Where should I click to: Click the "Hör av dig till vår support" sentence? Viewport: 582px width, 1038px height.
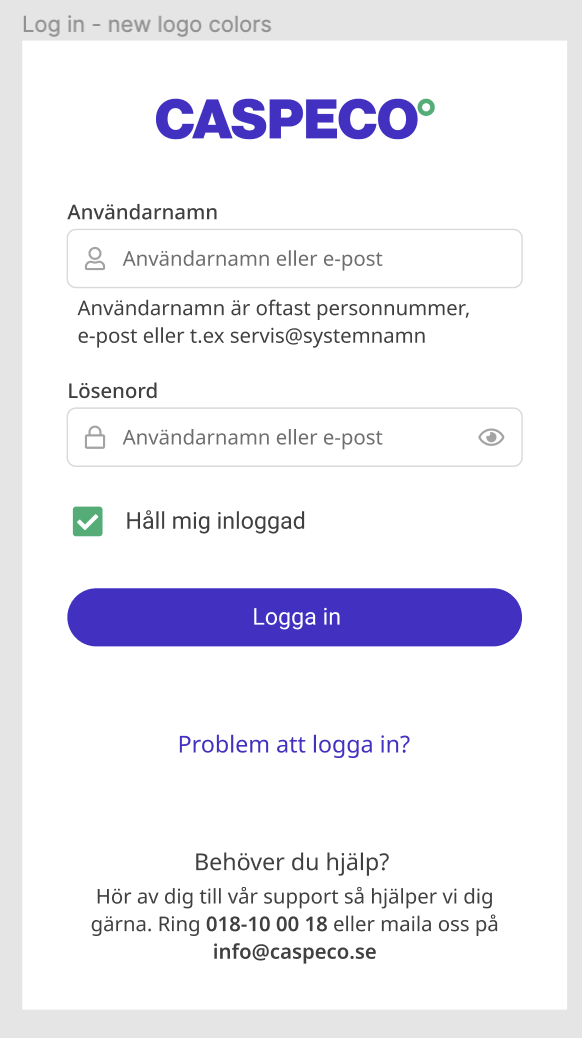(214, 897)
